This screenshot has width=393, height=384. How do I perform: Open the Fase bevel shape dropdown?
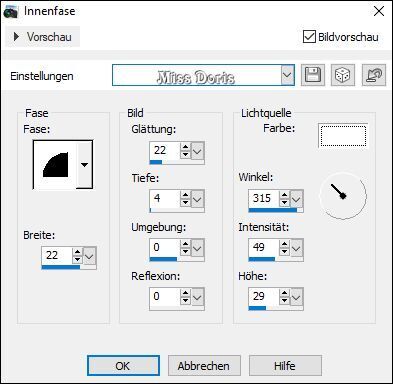84,164
